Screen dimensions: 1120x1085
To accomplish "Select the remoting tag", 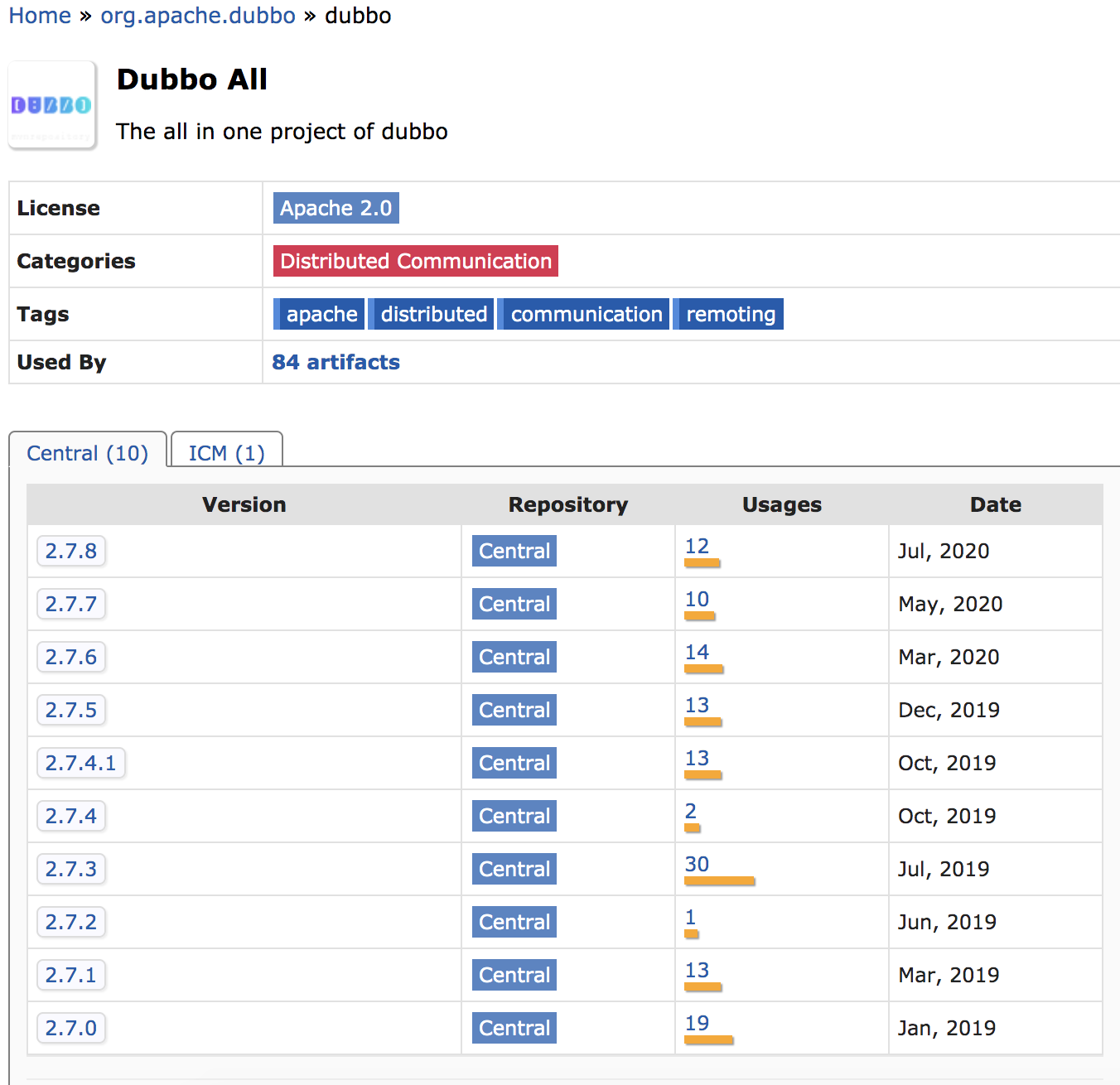I will 728,314.
